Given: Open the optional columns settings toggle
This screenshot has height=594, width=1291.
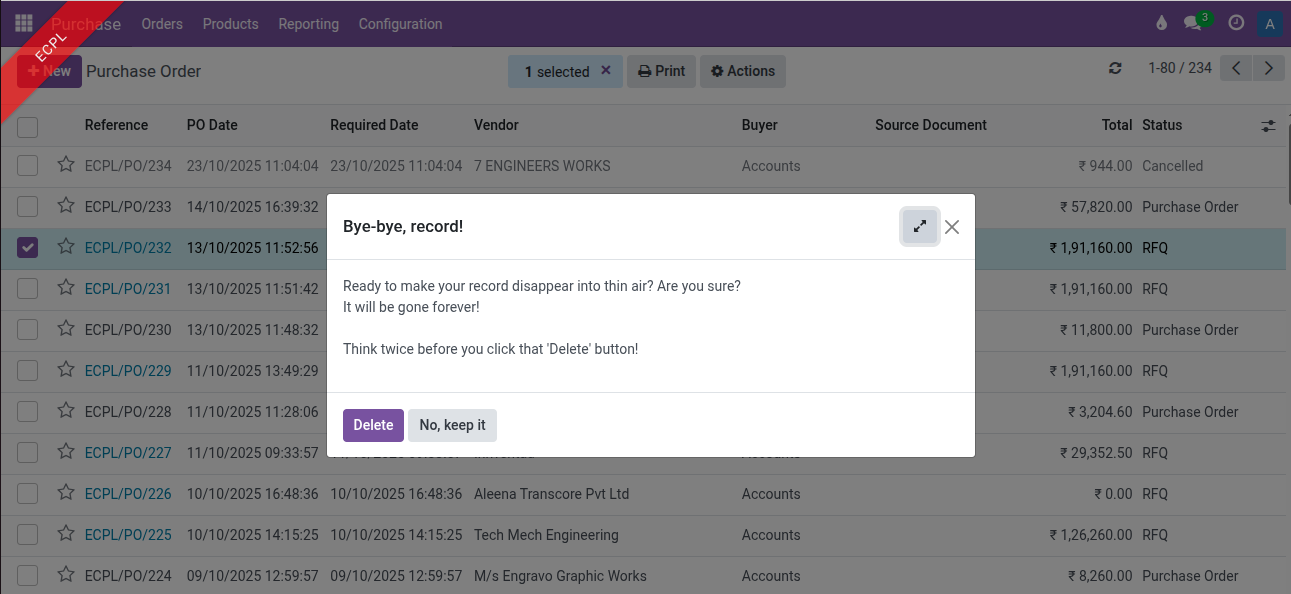Looking at the screenshot, I should tap(1268, 126).
